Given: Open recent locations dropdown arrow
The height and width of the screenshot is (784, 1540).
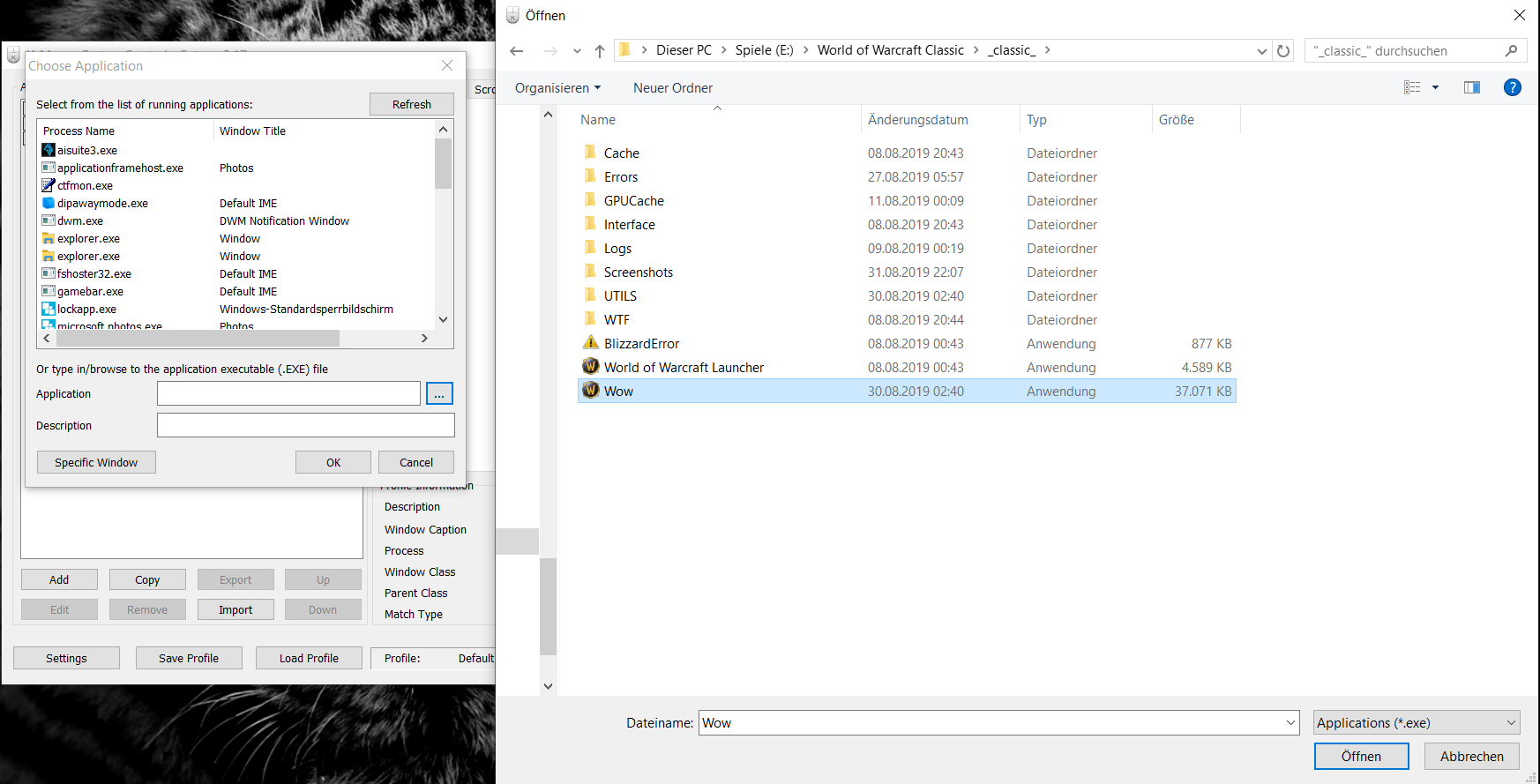Looking at the screenshot, I should (577, 51).
